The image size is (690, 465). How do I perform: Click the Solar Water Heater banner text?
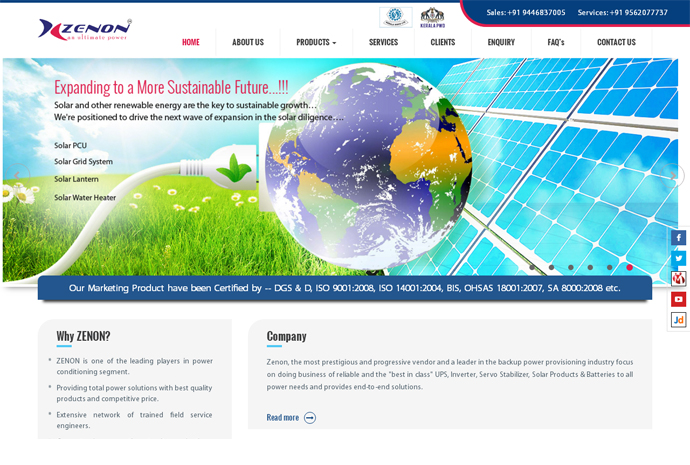tap(85, 198)
